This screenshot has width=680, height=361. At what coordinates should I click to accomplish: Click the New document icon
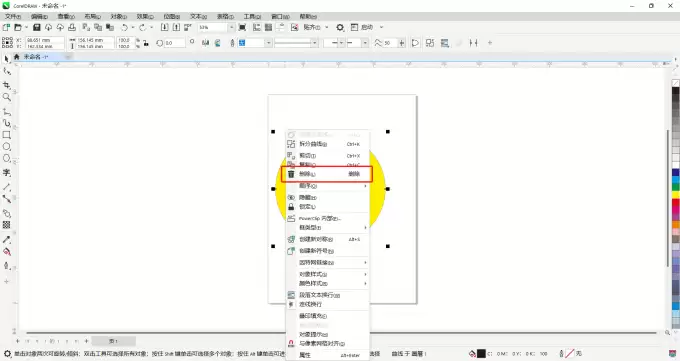pyautogui.click(x=6, y=27)
